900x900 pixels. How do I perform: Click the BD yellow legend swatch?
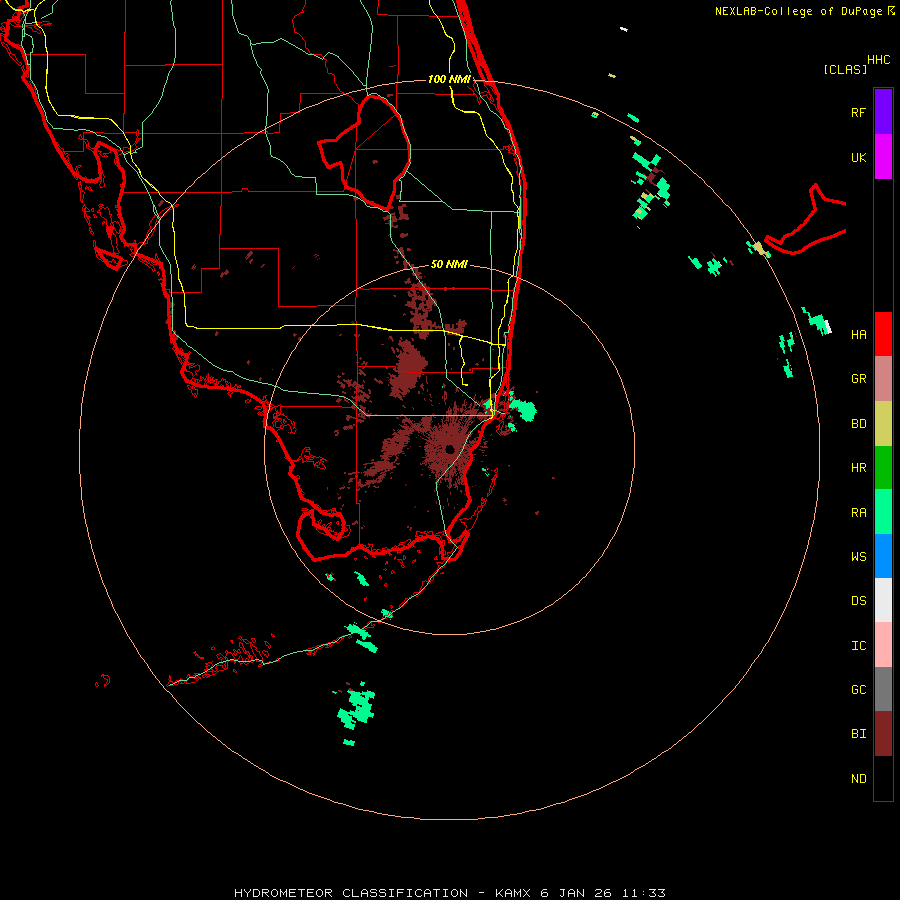883,424
